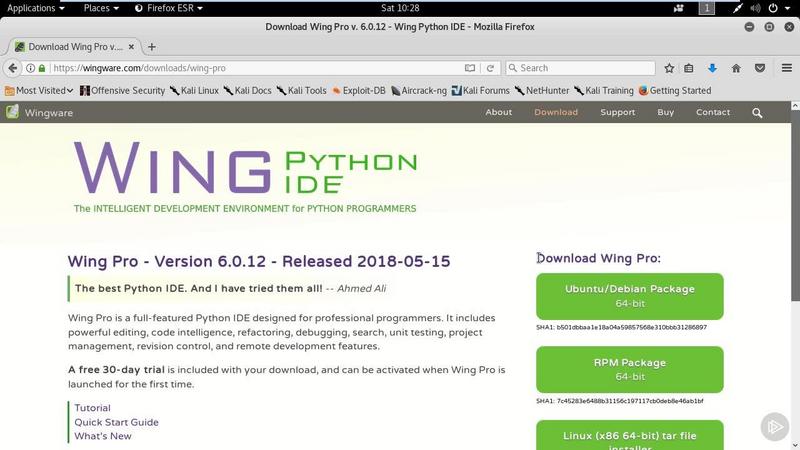Image resolution: width=800 pixels, height=450 pixels.
Task: Open the Firefox ESR app menu
Action: click(169, 8)
